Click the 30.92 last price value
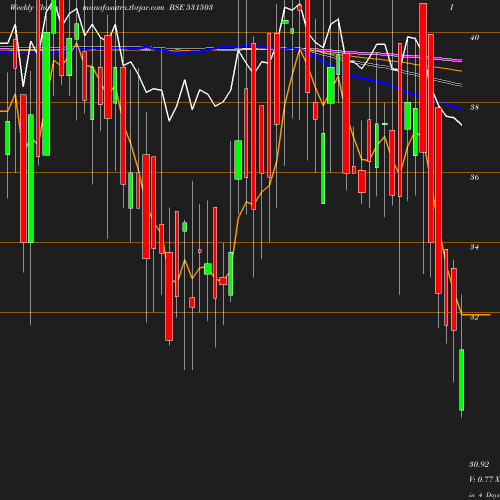Image resolution: width=500 pixels, height=500 pixels. 479,464
